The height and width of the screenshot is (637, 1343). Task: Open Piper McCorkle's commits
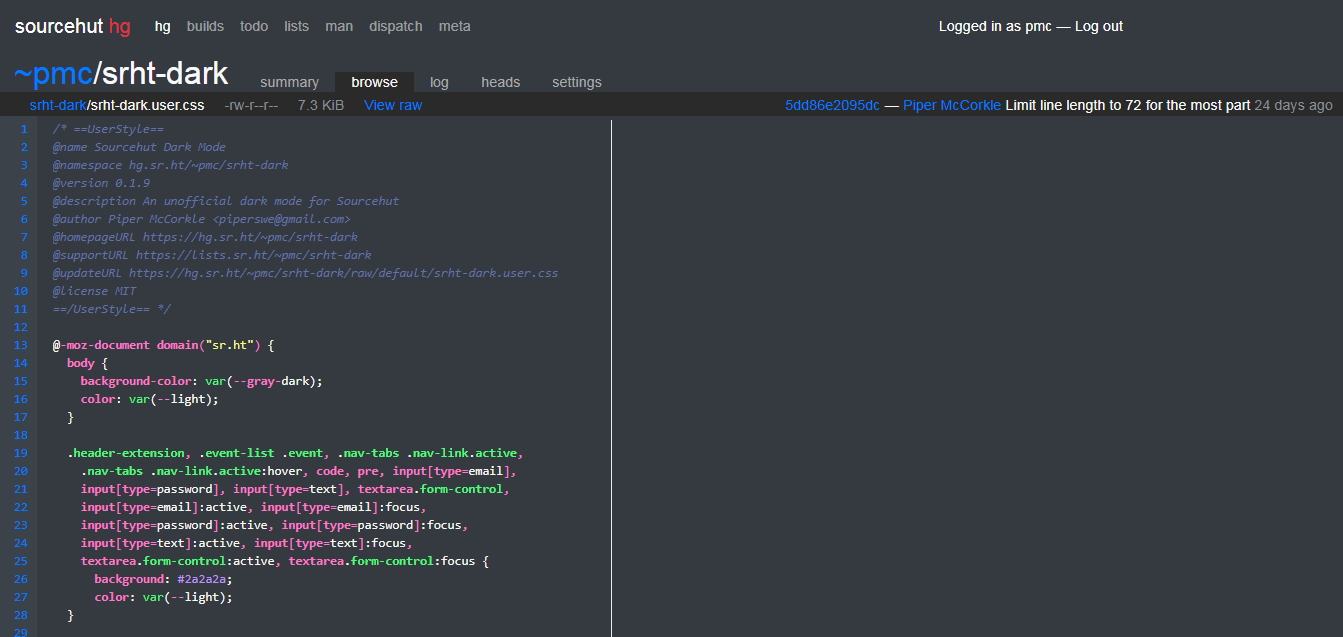click(952, 104)
